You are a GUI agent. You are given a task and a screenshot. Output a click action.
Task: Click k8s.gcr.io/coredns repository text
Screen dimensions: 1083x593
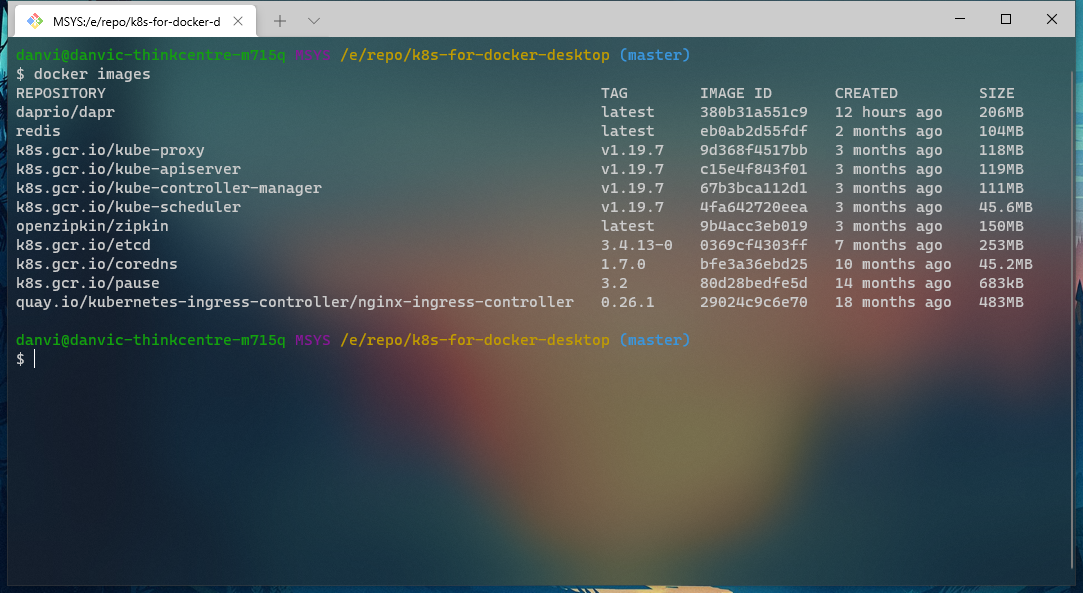pos(97,264)
